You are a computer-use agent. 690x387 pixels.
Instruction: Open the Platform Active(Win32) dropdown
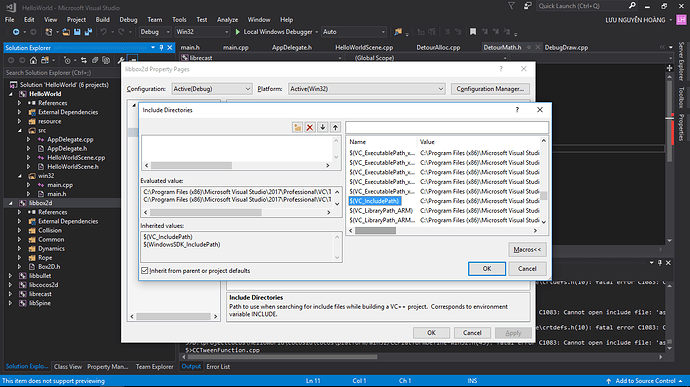367,89
